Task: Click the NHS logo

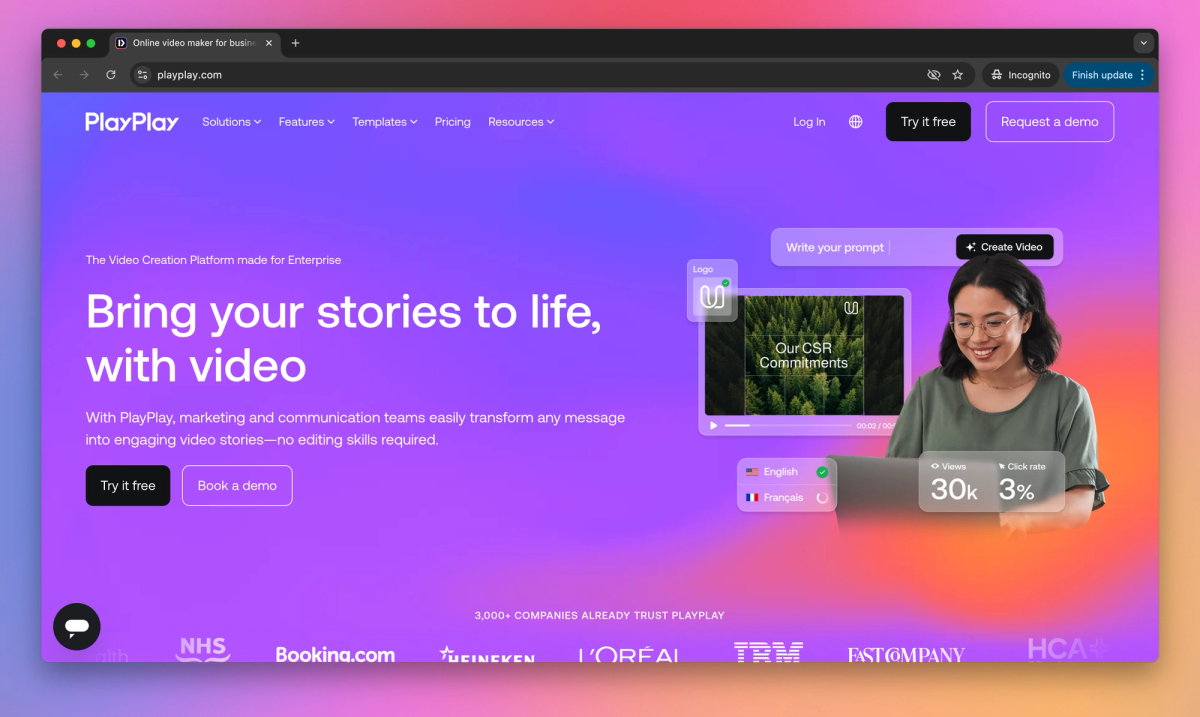Action: (203, 650)
